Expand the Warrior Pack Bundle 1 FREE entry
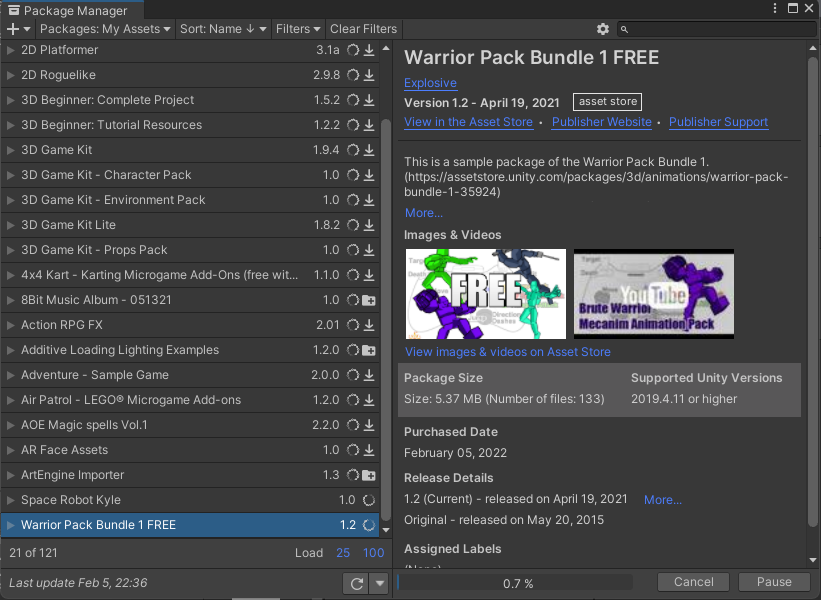Image resolution: width=821 pixels, height=600 pixels. tap(10, 525)
